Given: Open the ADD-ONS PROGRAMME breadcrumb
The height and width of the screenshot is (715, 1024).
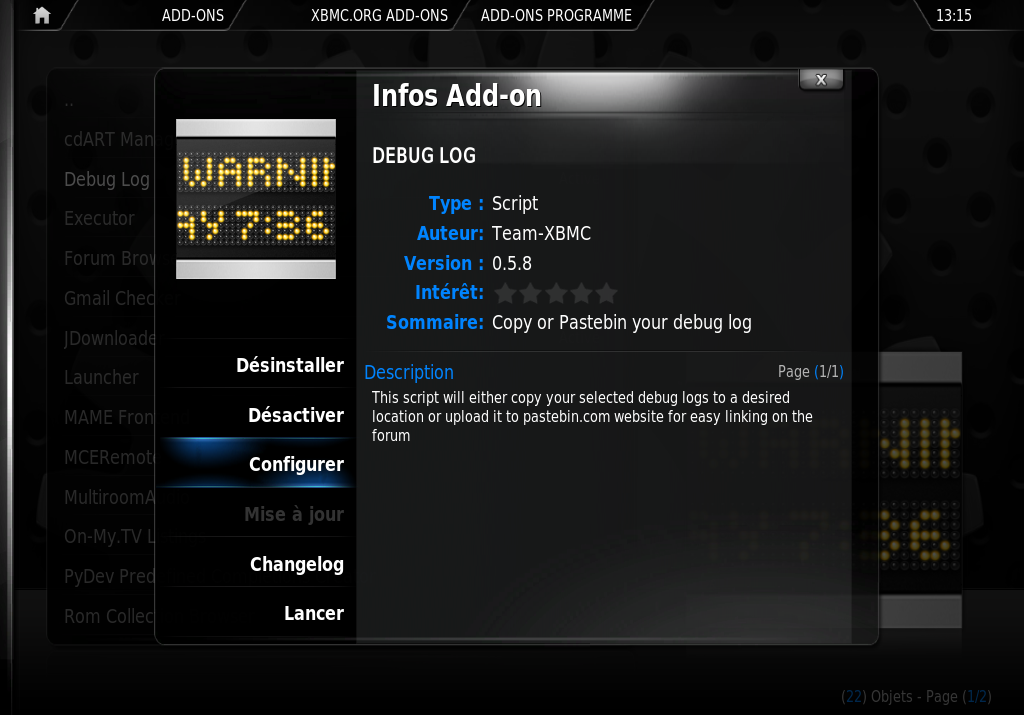Looking at the screenshot, I should click(556, 15).
